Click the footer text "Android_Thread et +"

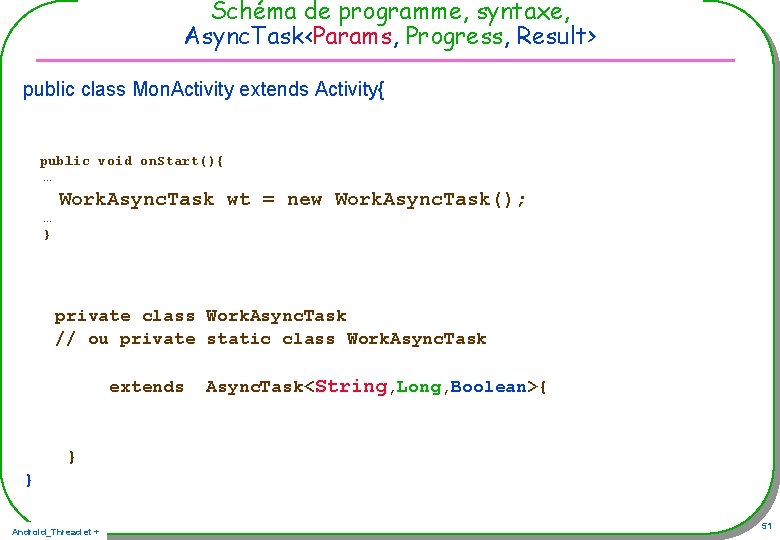point(55,532)
